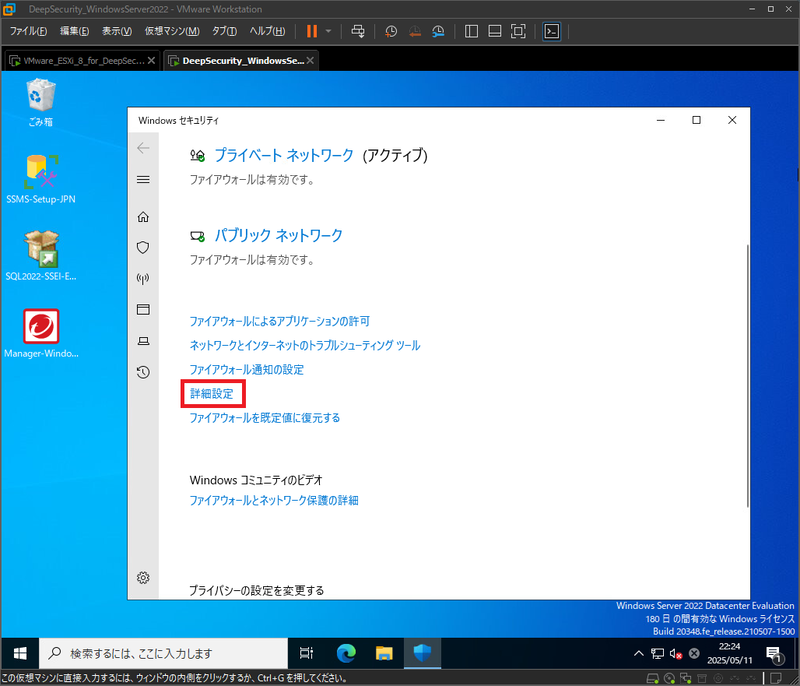
Task: Open the ヘルプ(H) menu
Action: click(x=267, y=31)
